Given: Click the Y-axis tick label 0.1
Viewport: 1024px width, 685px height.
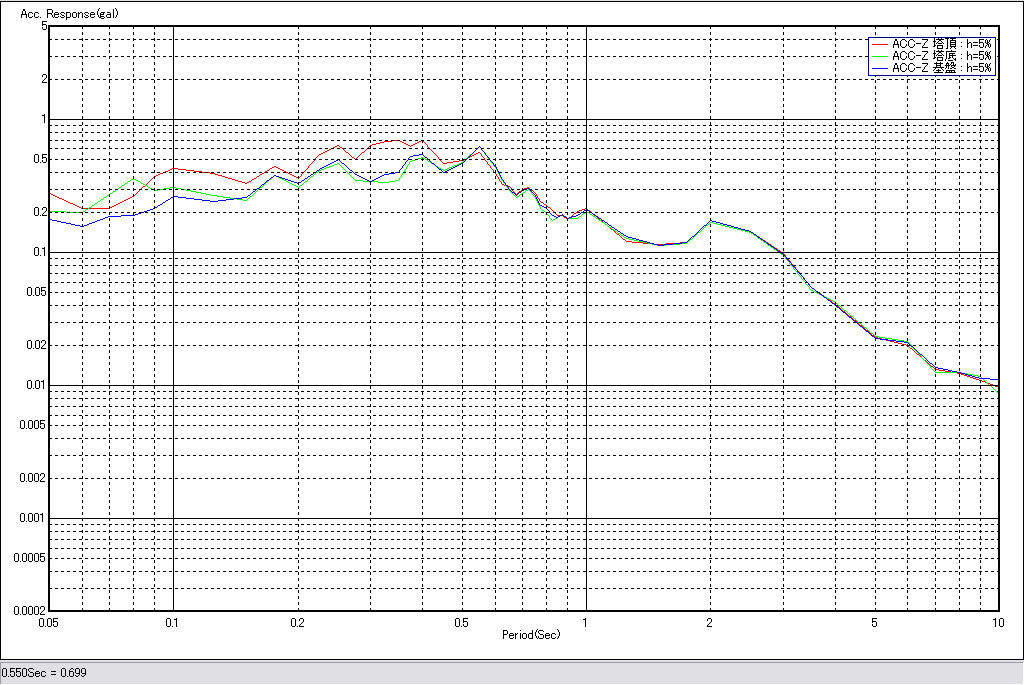Looking at the screenshot, I should (x=40, y=252).
